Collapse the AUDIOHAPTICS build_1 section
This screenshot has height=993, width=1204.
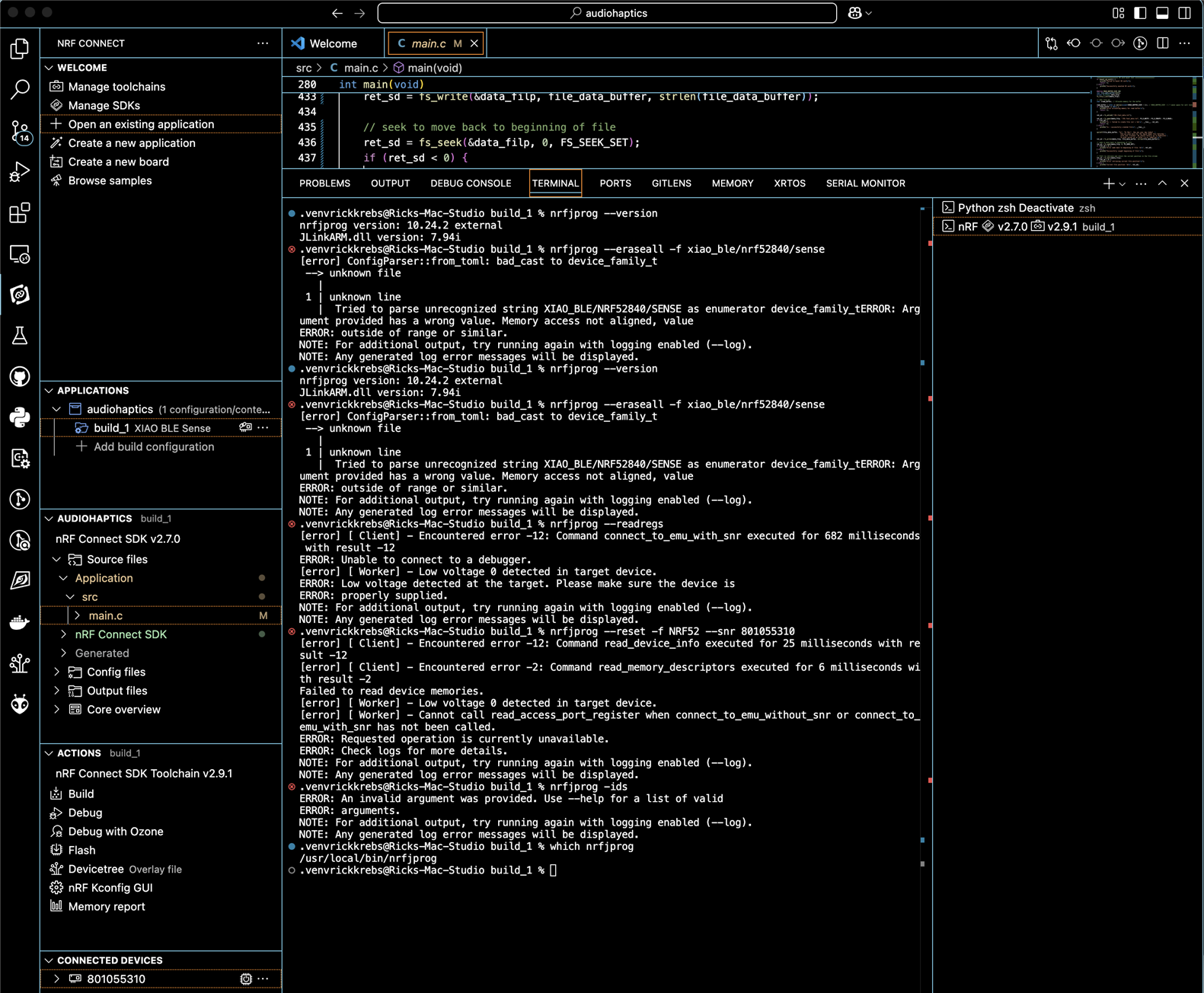pos(50,519)
